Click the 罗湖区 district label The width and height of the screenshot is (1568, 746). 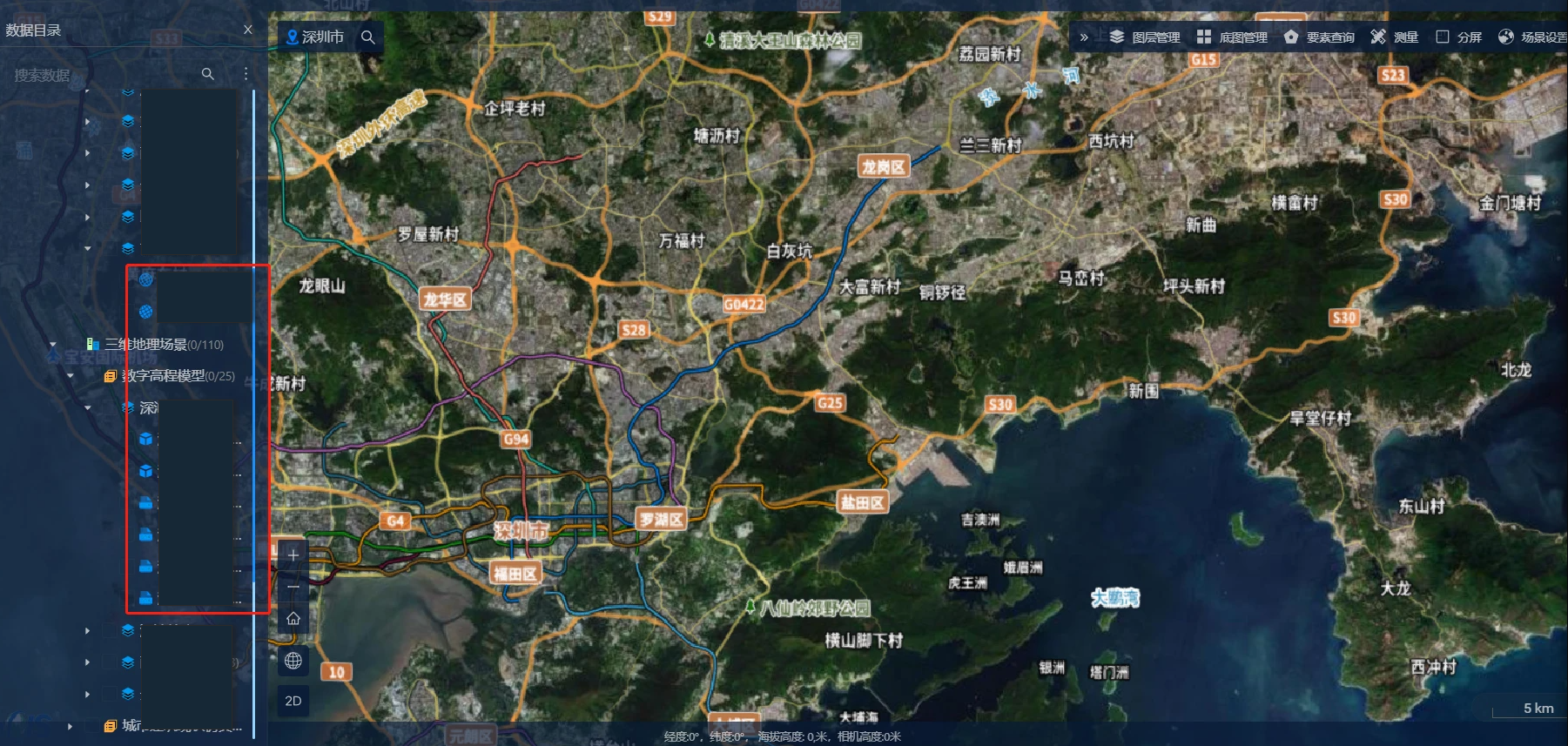pos(661,520)
